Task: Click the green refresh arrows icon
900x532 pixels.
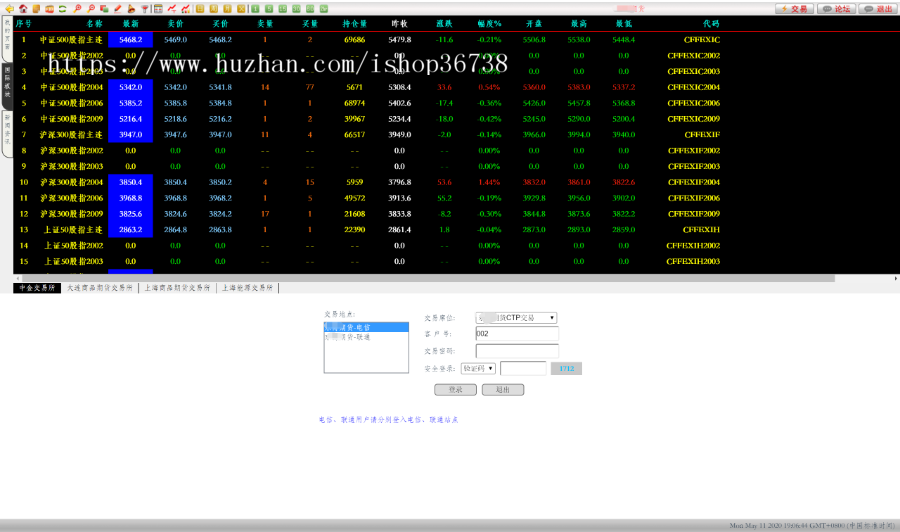Action: click(63, 8)
